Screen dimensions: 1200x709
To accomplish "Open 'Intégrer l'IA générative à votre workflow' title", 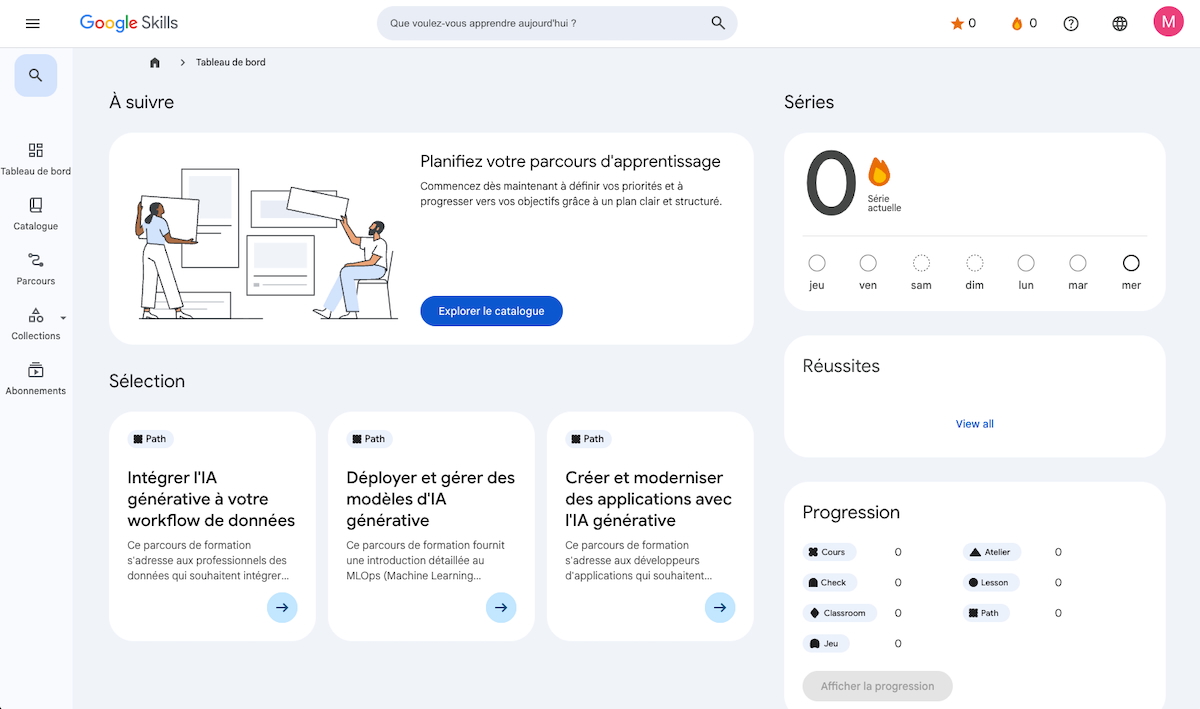I will pos(211,499).
